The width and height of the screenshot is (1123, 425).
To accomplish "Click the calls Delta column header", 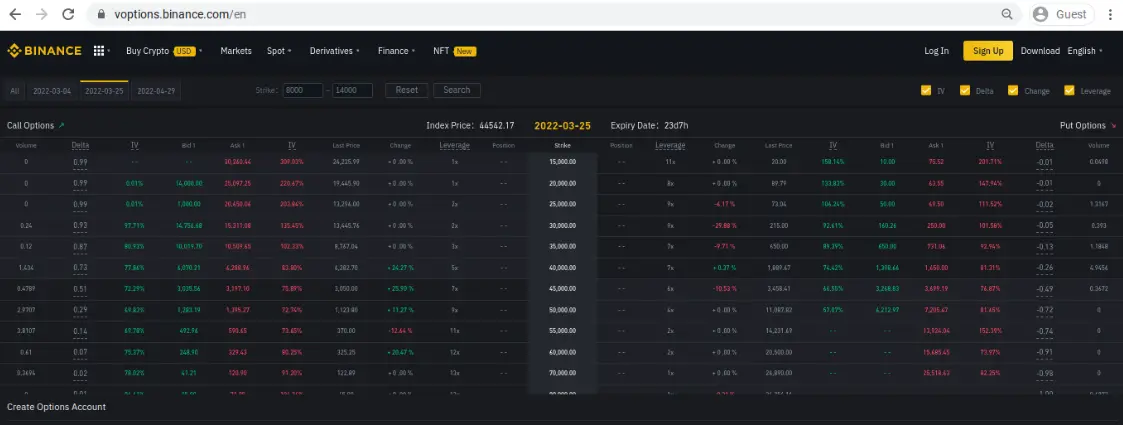I will tap(80, 145).
